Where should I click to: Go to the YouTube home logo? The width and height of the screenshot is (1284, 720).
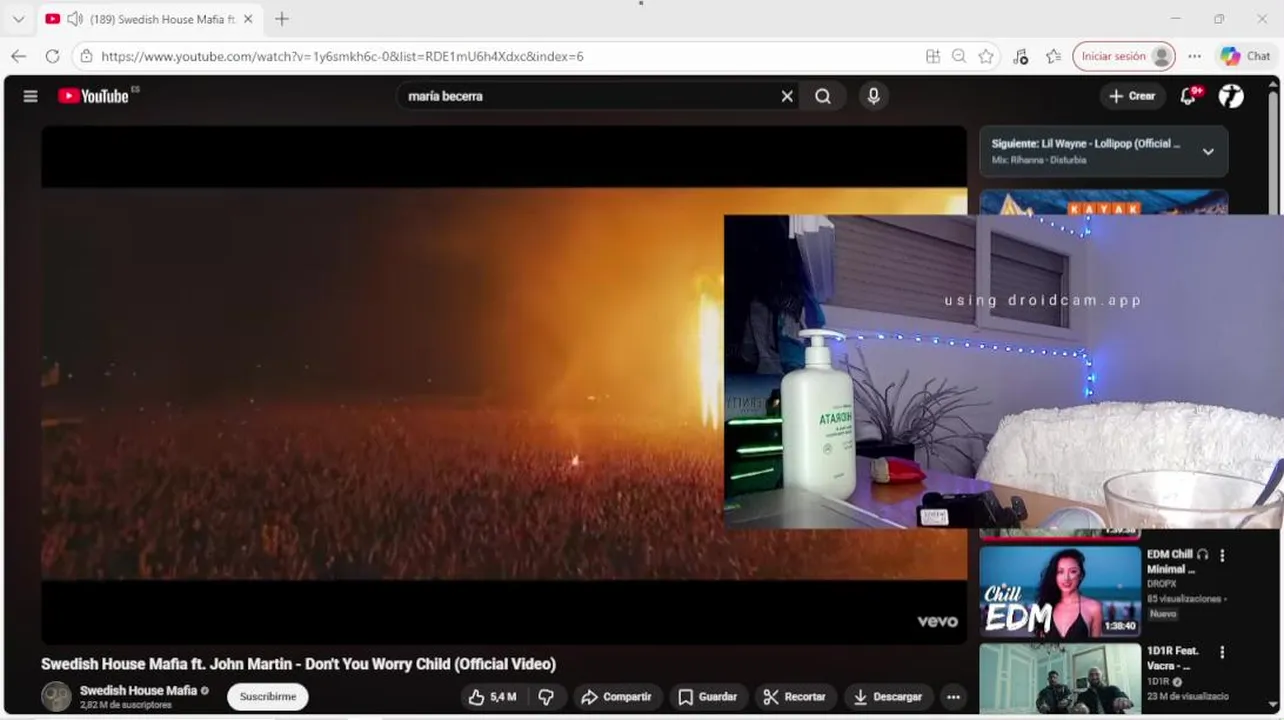click(93, 96)
